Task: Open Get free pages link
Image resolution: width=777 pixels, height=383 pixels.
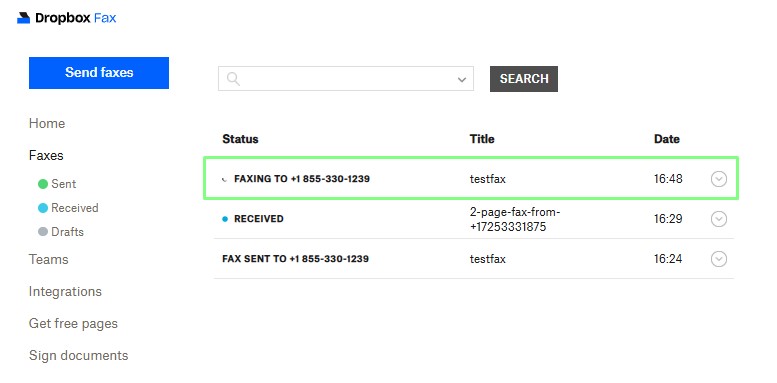Action: tap(73, 324)
